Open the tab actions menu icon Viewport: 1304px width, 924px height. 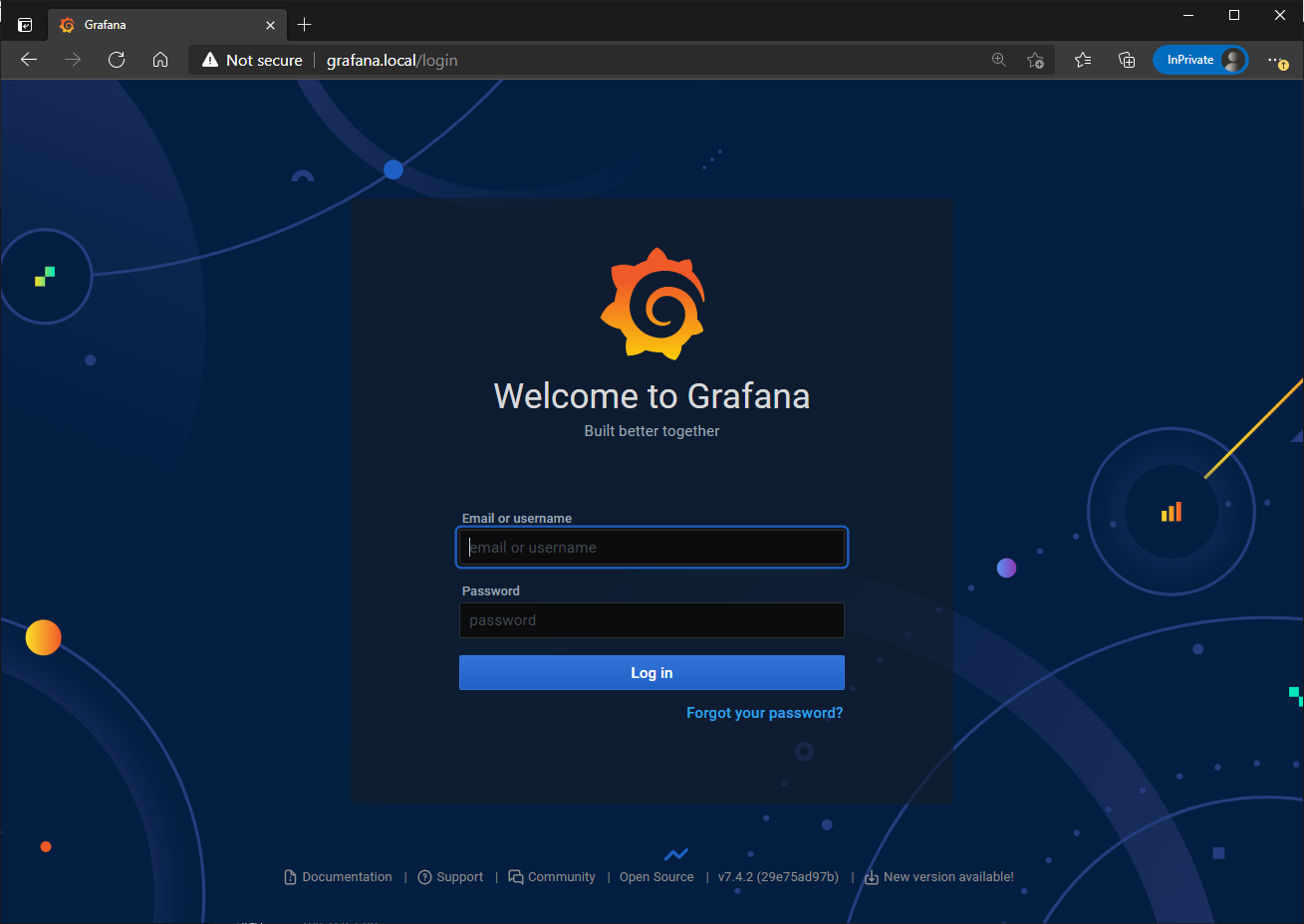point(25,25)
